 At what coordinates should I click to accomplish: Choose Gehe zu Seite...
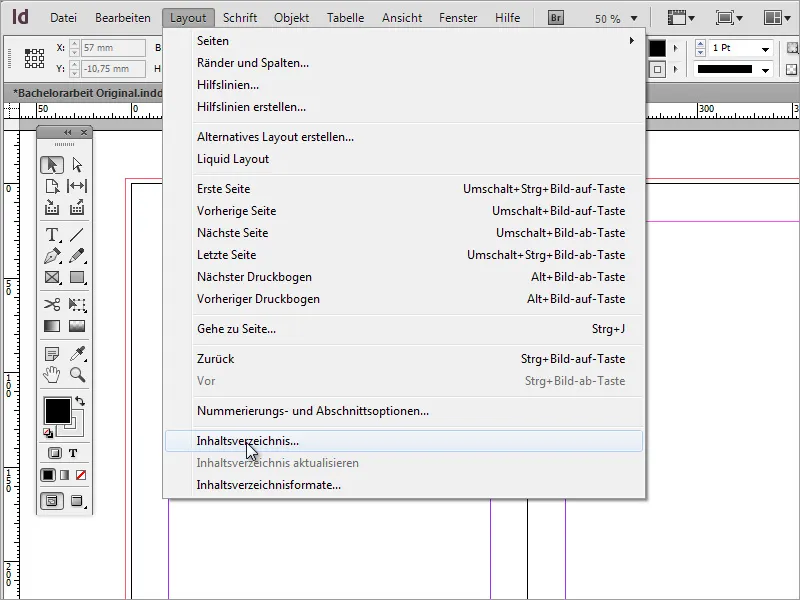404,329
